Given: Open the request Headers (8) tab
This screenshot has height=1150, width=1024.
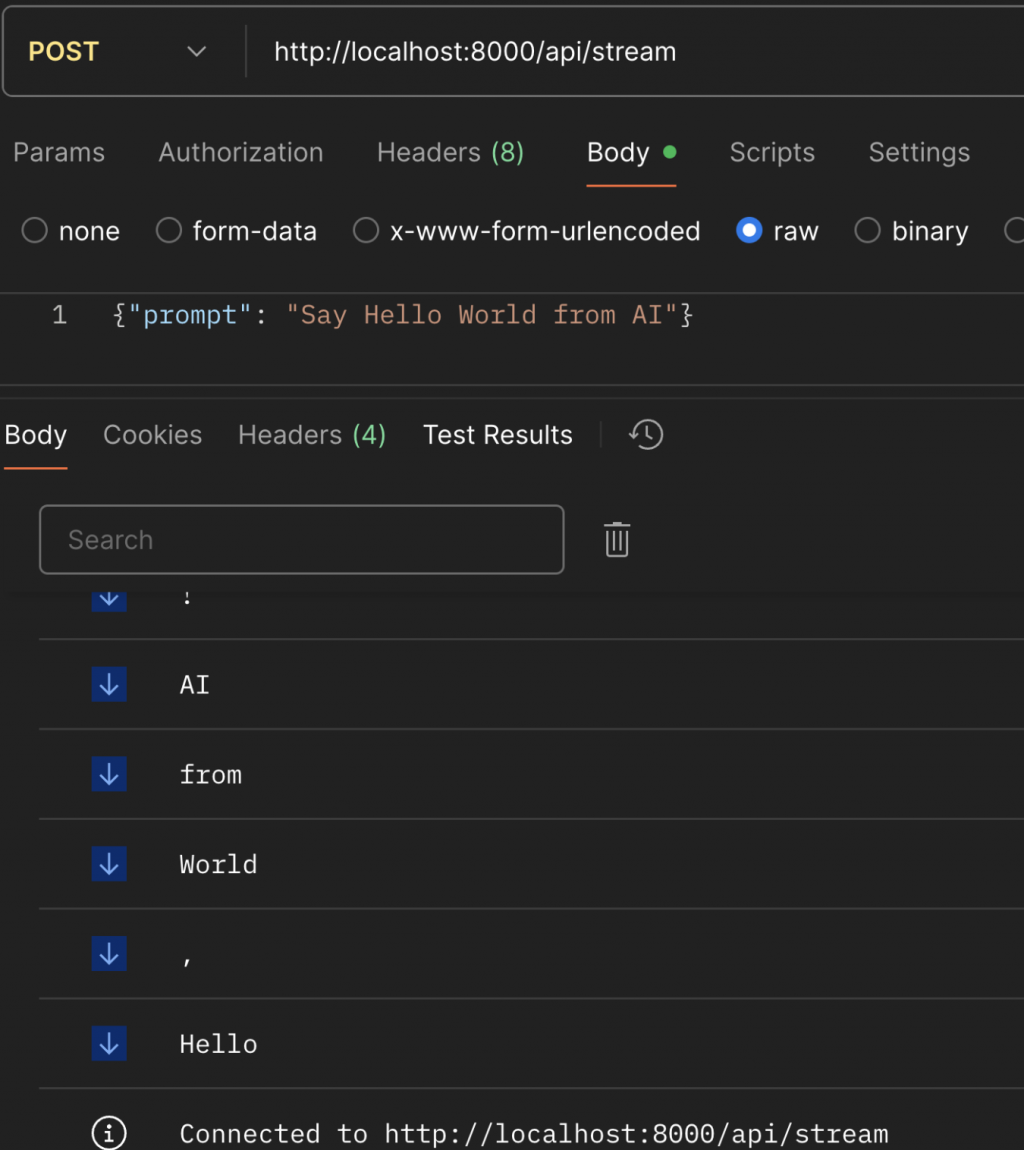Looking at the screenshot, I should [x=450, y=152].
